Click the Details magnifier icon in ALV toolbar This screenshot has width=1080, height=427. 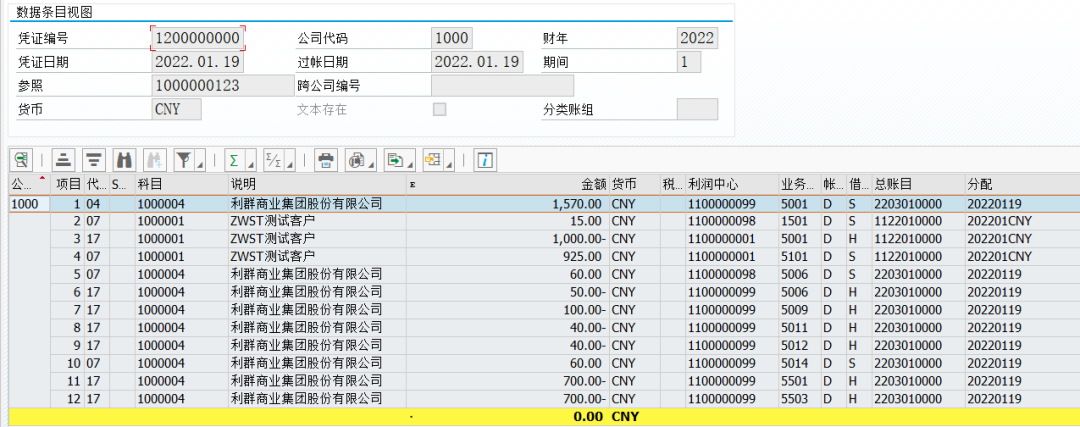21,160
